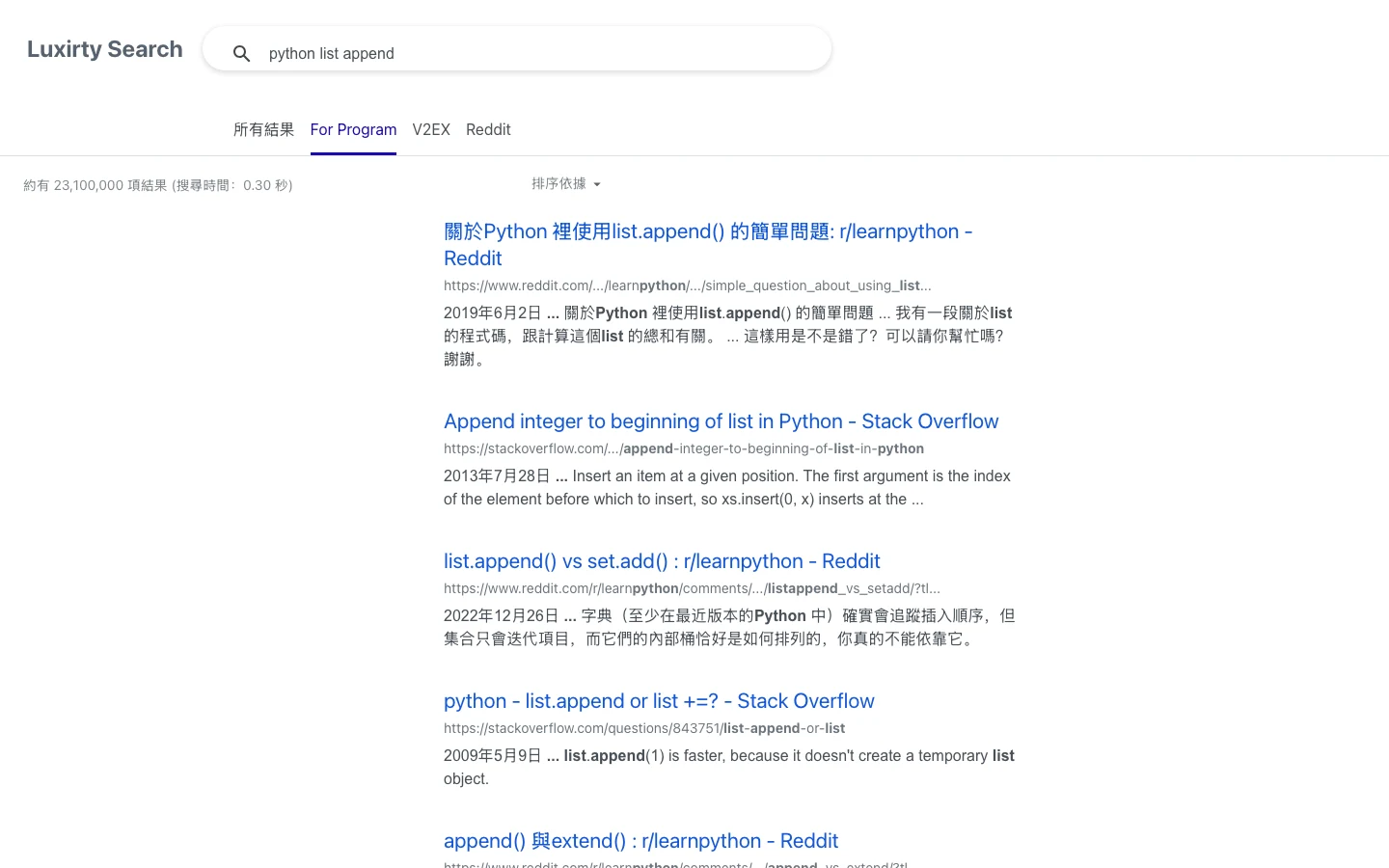The image size is (1389, 868).
Task: Click the questions/843751/list-append-or-list URL
Action: coord(644,728)
